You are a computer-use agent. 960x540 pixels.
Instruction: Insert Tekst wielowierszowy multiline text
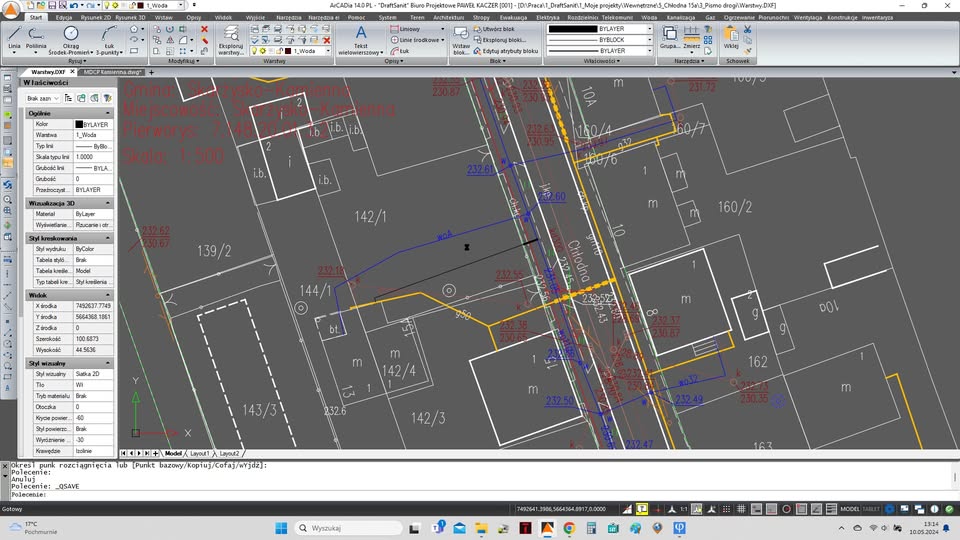(x=361, y=40)
